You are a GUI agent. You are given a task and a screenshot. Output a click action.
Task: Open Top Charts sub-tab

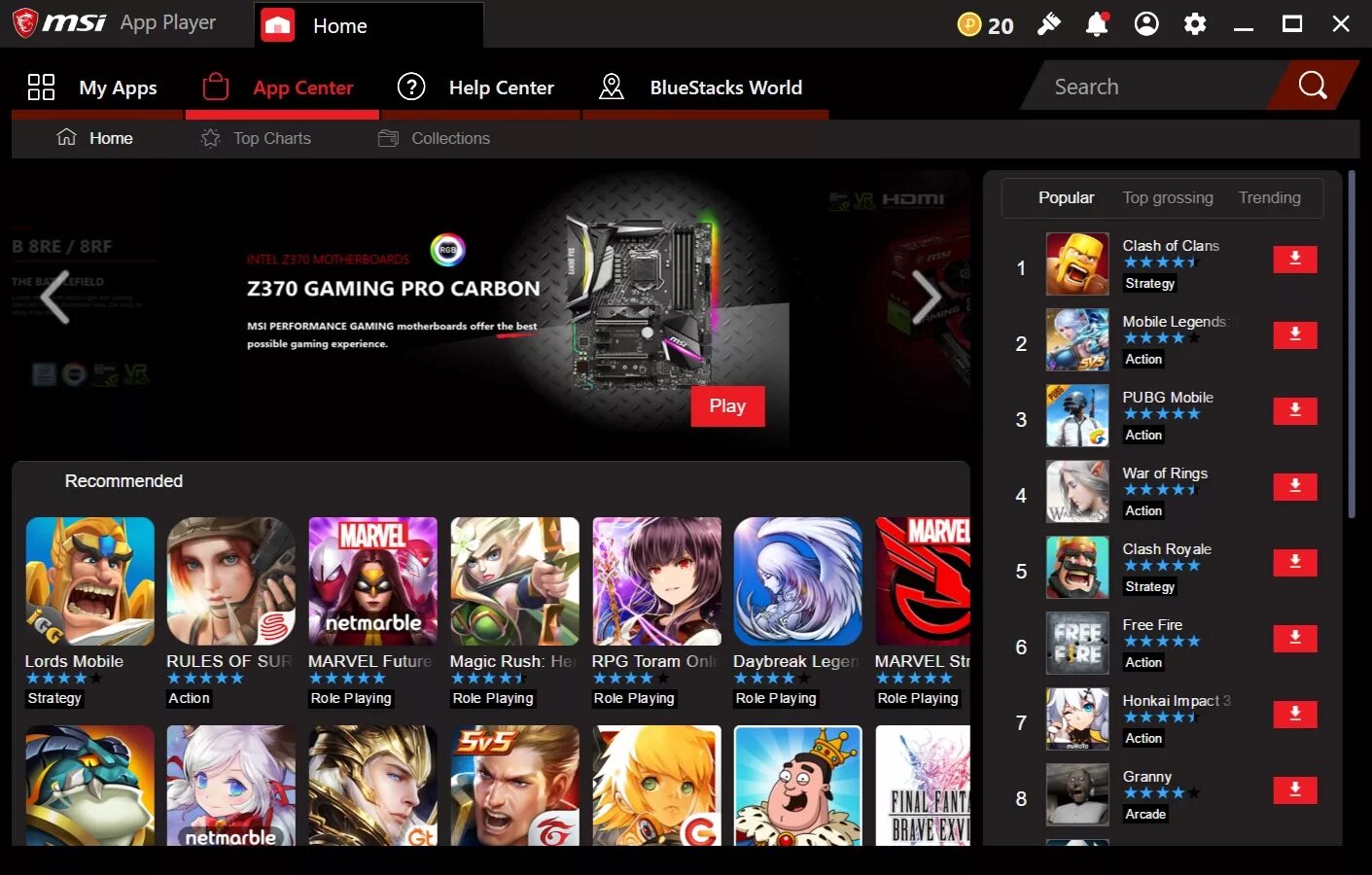point(256,138)
